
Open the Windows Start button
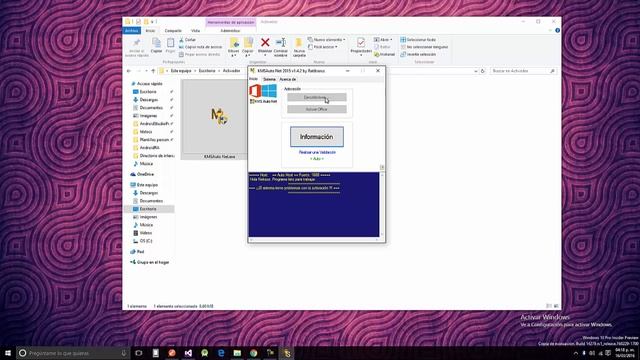8,353
